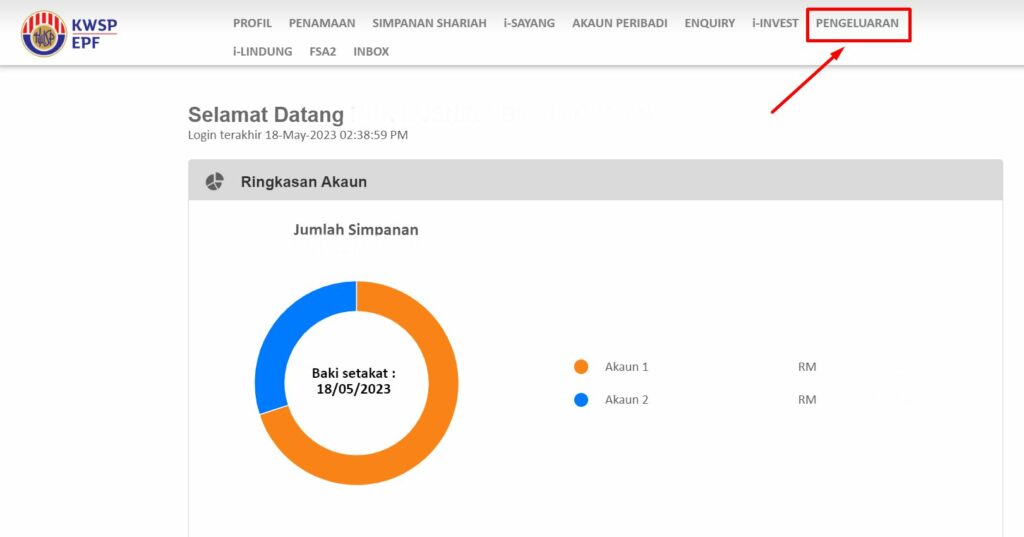This screenshot has width=1024, height=537.
Task: Click the orange Akaun 1 legend dot
Action: click(x=581, y=366)
